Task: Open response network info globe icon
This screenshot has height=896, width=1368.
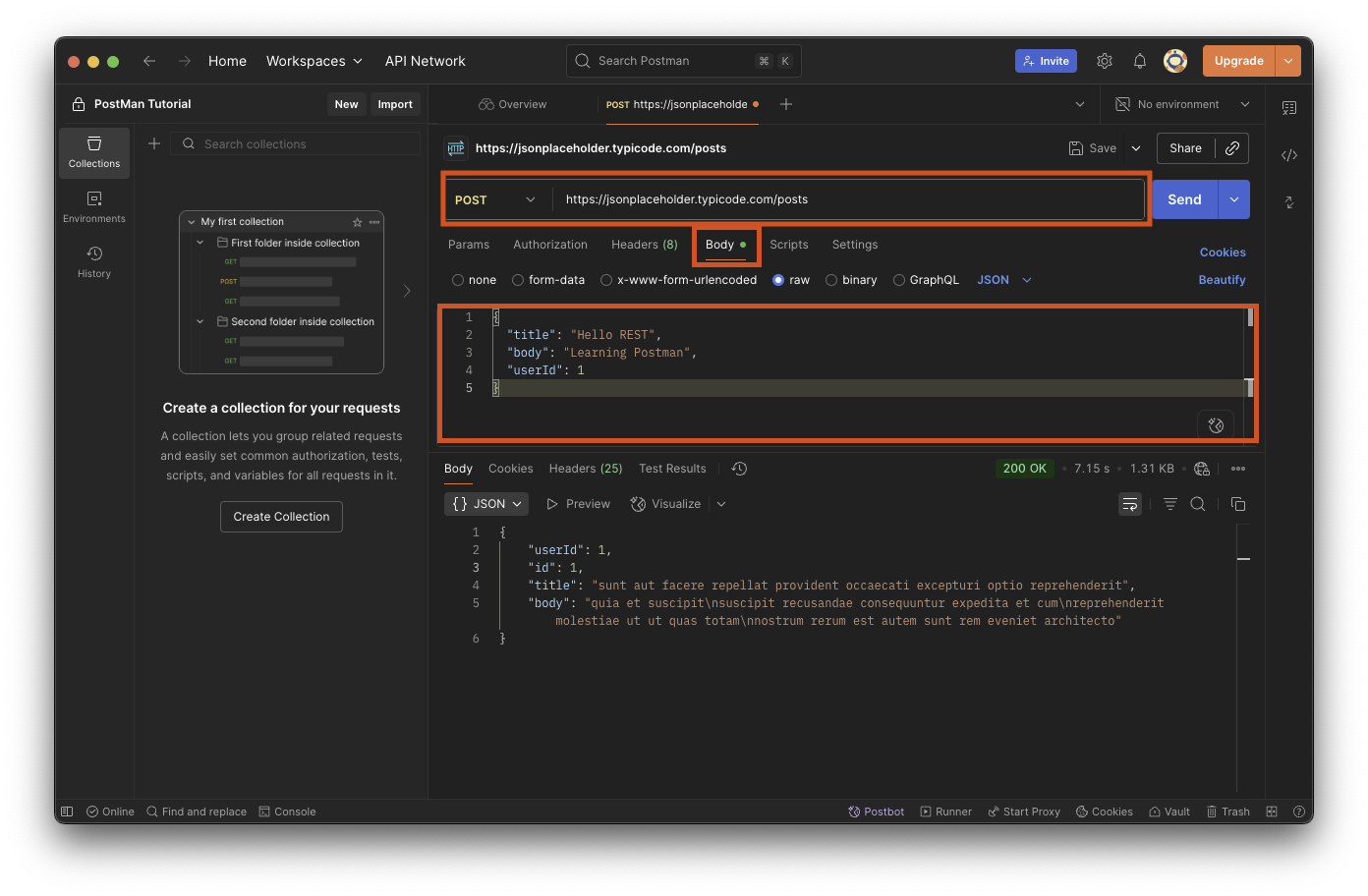Action: 1202,469
